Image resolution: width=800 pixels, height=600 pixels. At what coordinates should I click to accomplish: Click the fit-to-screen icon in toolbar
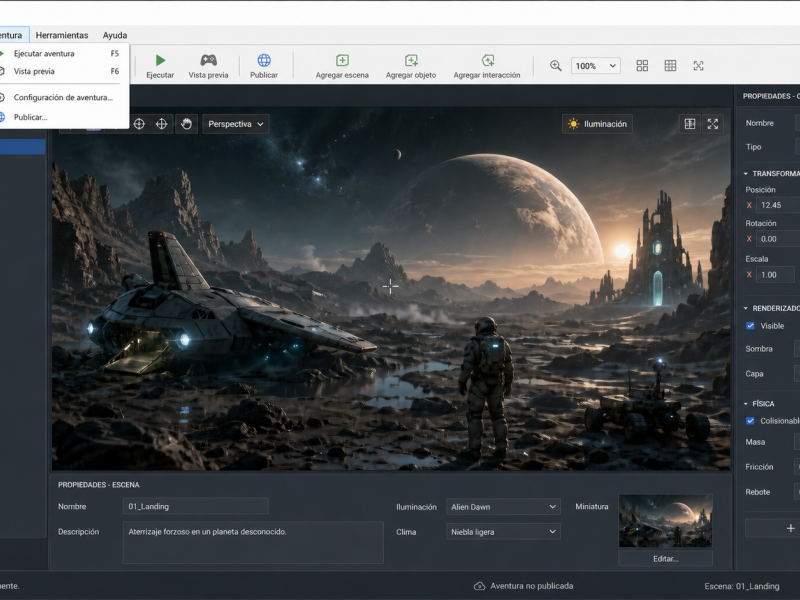coord(698,65)
